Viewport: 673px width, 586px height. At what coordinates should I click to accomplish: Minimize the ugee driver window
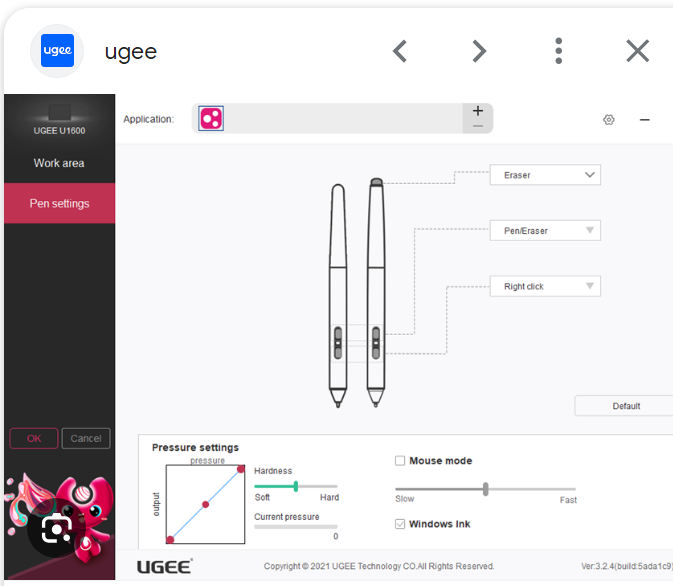(x=644, y=120)
